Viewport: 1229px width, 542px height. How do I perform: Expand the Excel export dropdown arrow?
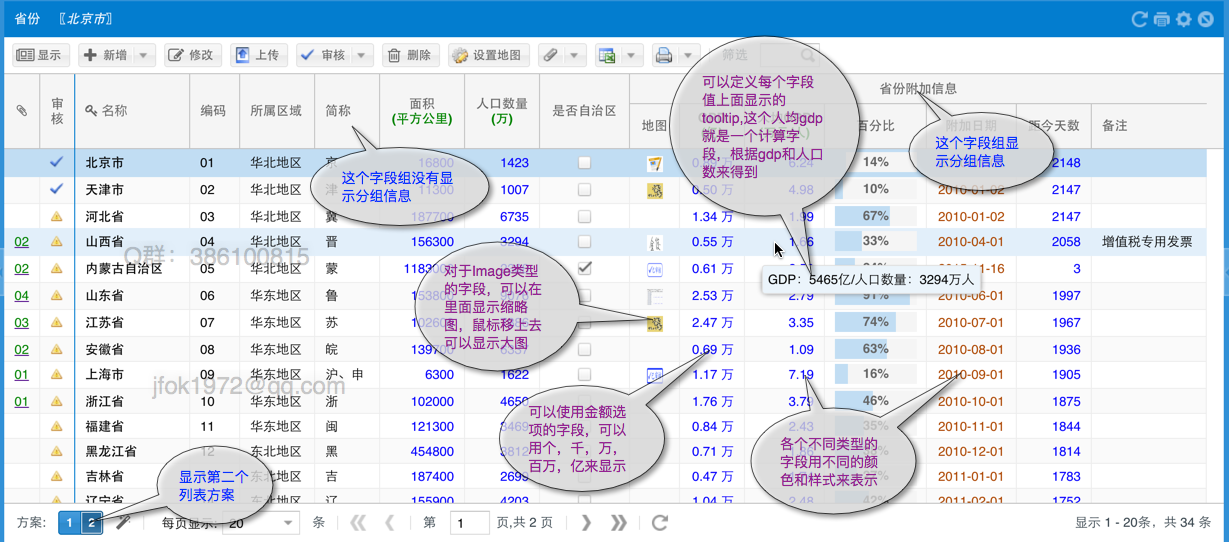[631, 55]
